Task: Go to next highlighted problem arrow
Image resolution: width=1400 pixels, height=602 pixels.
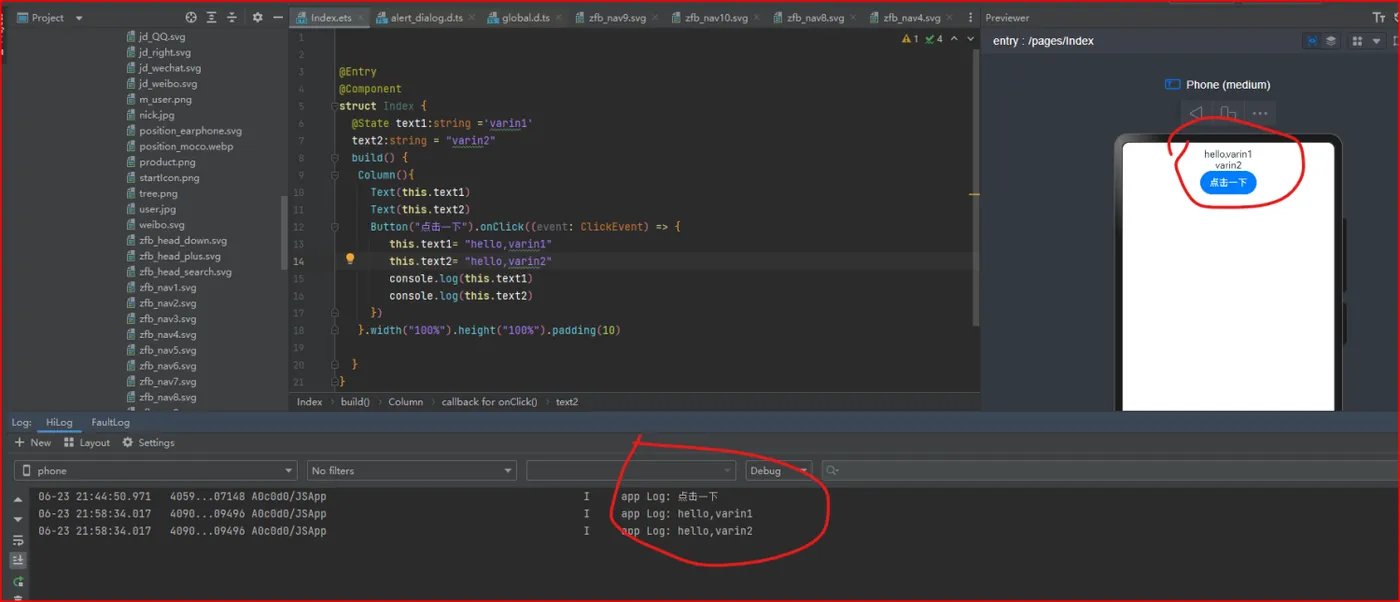Action: (x=971, y=39)
